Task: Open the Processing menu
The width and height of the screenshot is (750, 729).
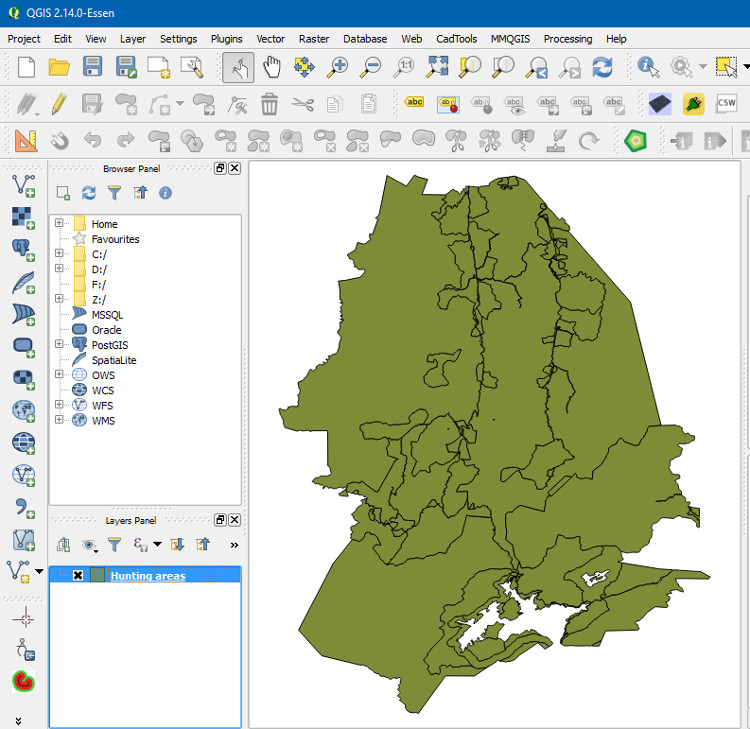Action: (568, 39)
